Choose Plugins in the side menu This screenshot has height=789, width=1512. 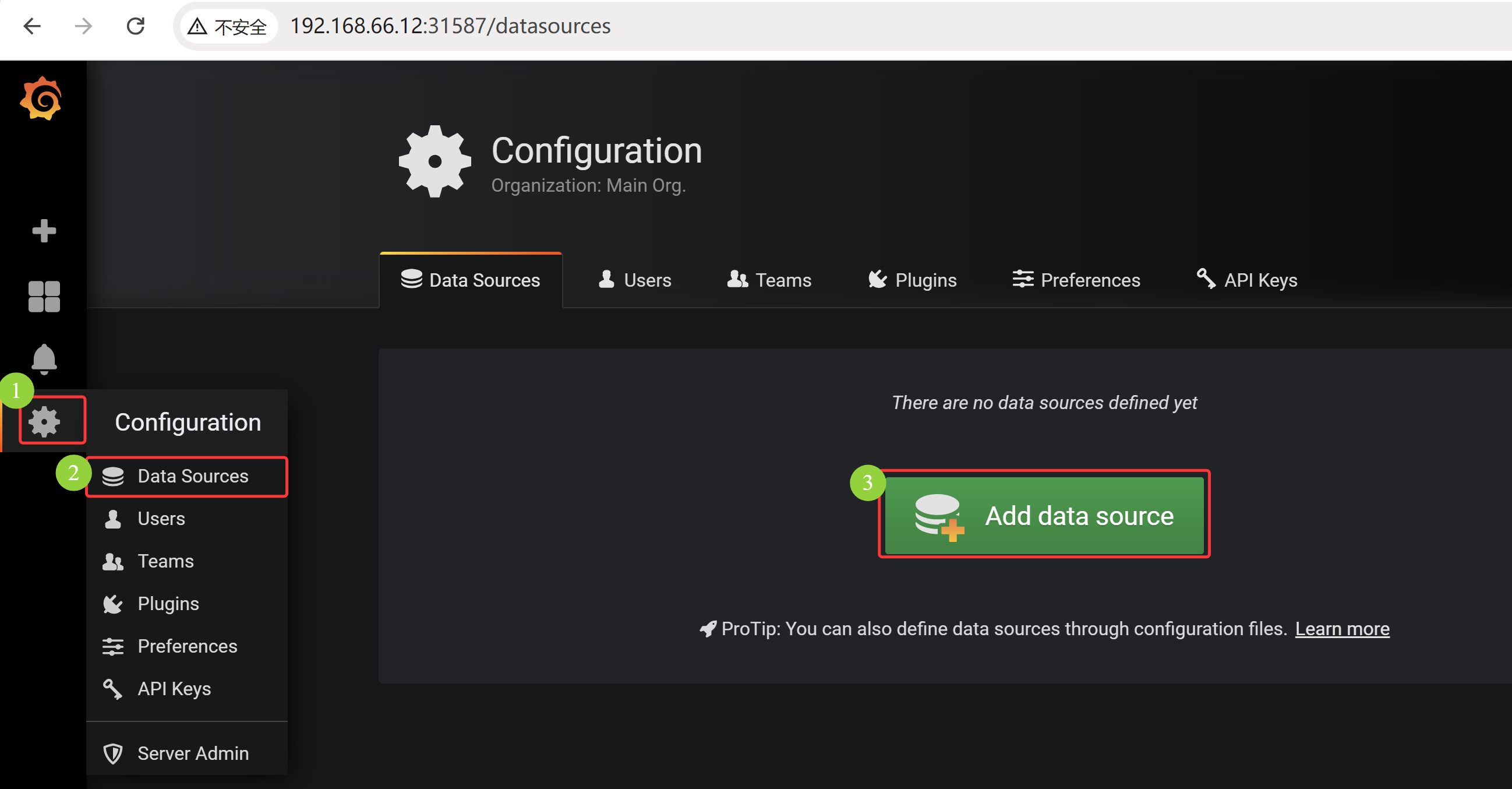click(168, 604)
